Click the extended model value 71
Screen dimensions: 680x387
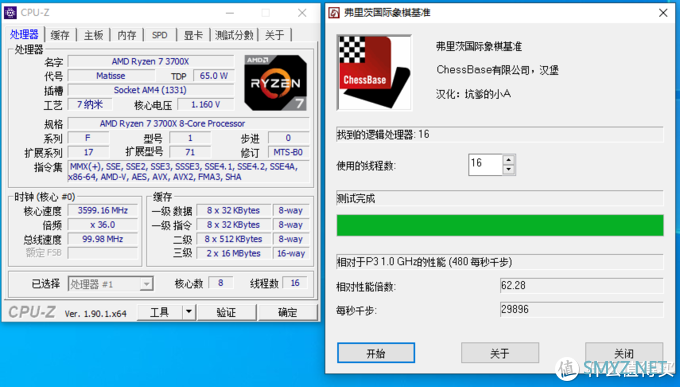(190, 152)
